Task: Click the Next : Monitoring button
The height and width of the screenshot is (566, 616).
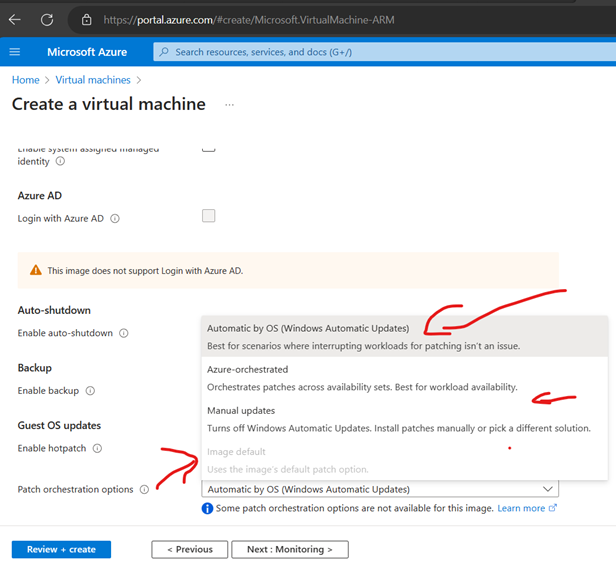Action: click(x=289, y=549)
